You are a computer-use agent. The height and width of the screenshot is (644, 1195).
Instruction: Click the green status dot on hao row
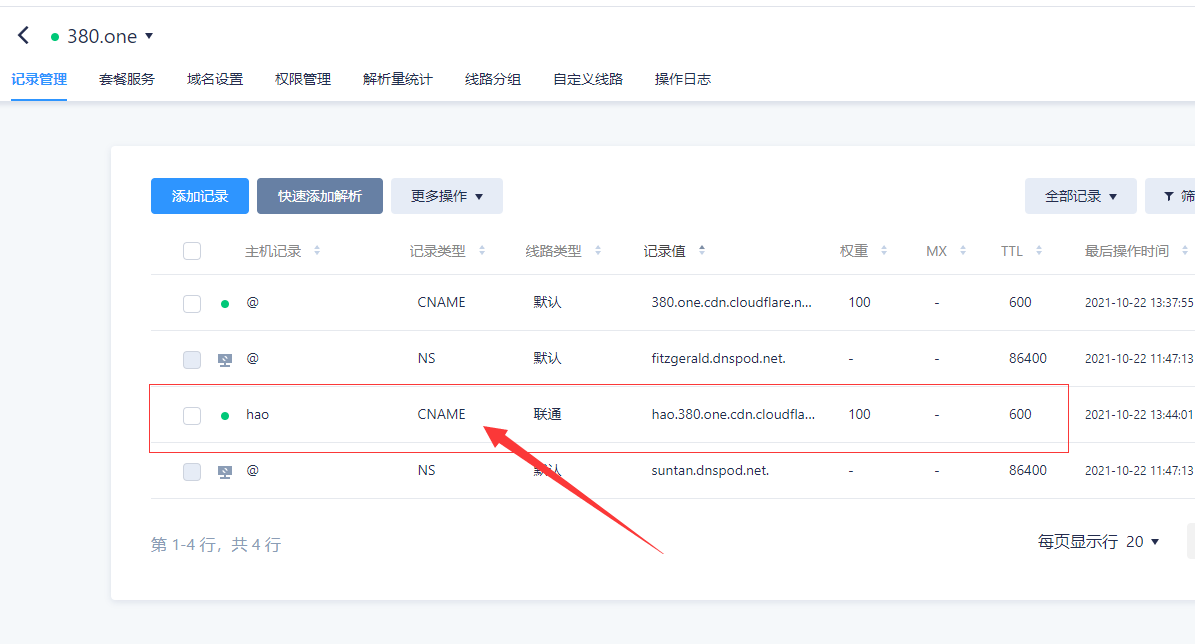coord(225,415)
